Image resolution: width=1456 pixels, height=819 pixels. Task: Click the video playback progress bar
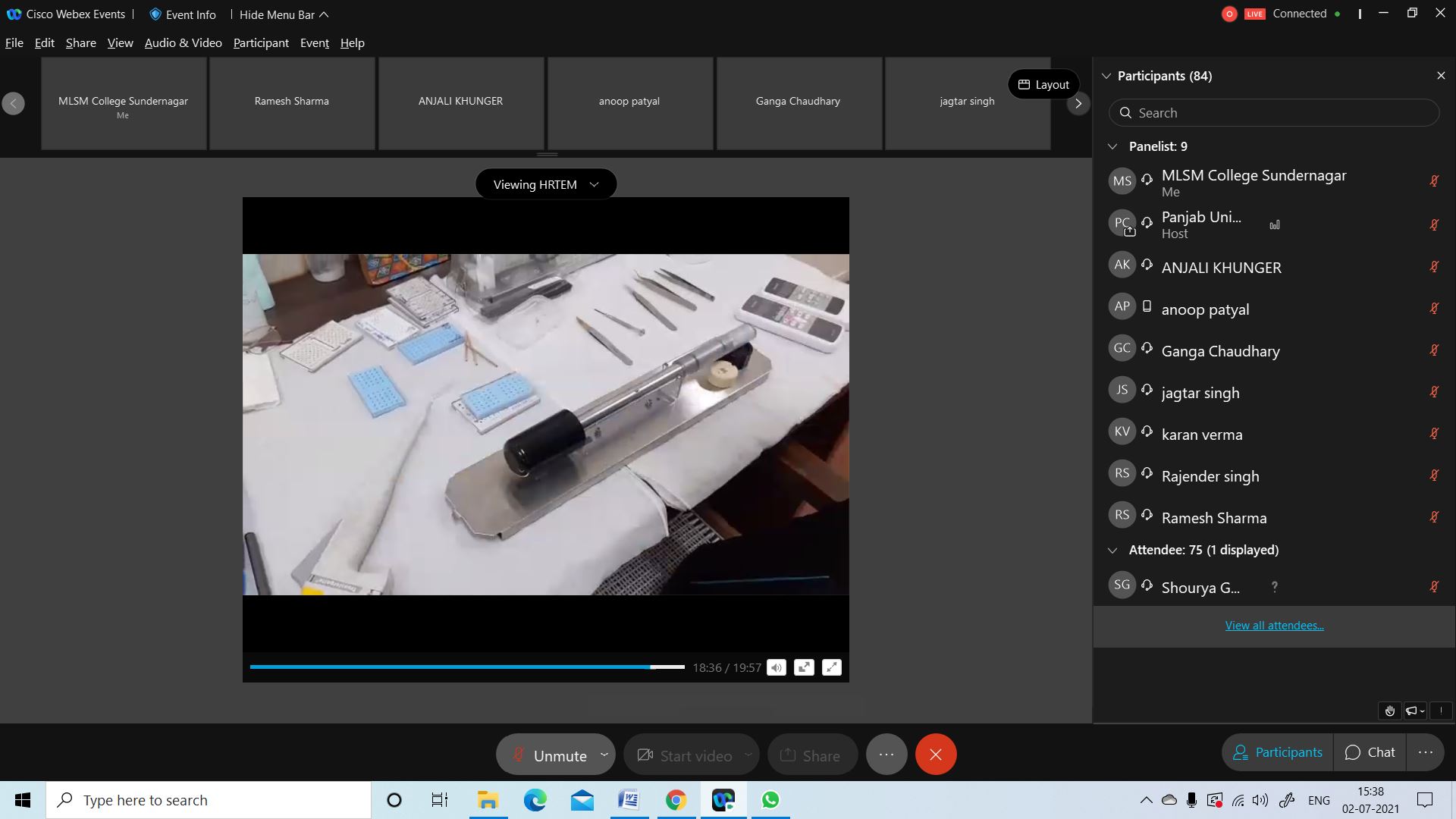pos(466,667)
